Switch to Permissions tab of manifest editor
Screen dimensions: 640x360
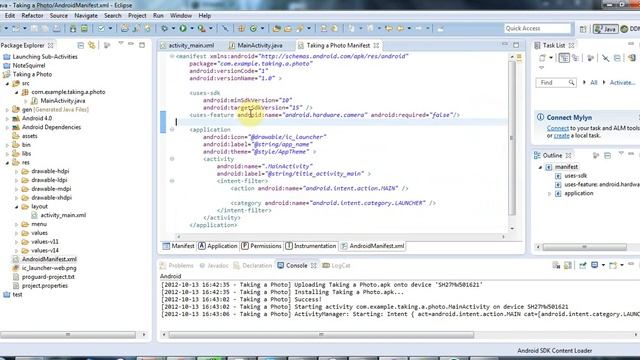(x=261, y=246)
